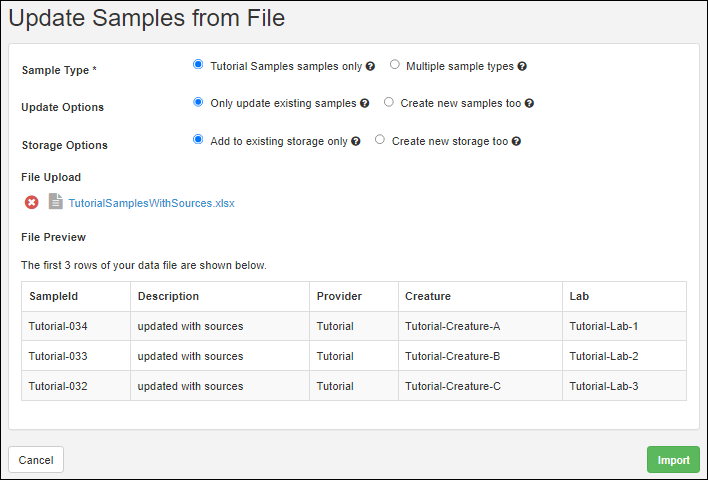
Task: Click help icon next to Only update existing samples
Action: tap(364, 103)
